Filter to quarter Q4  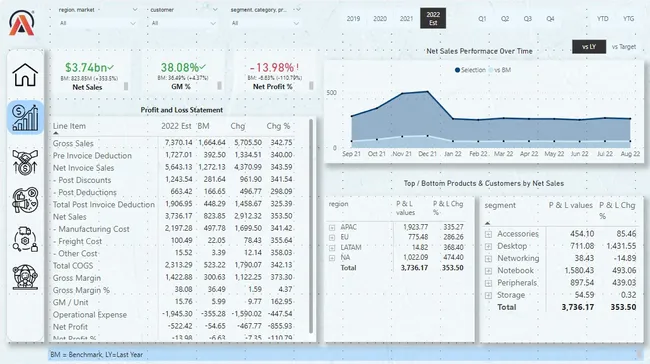(x=550, y=19)
